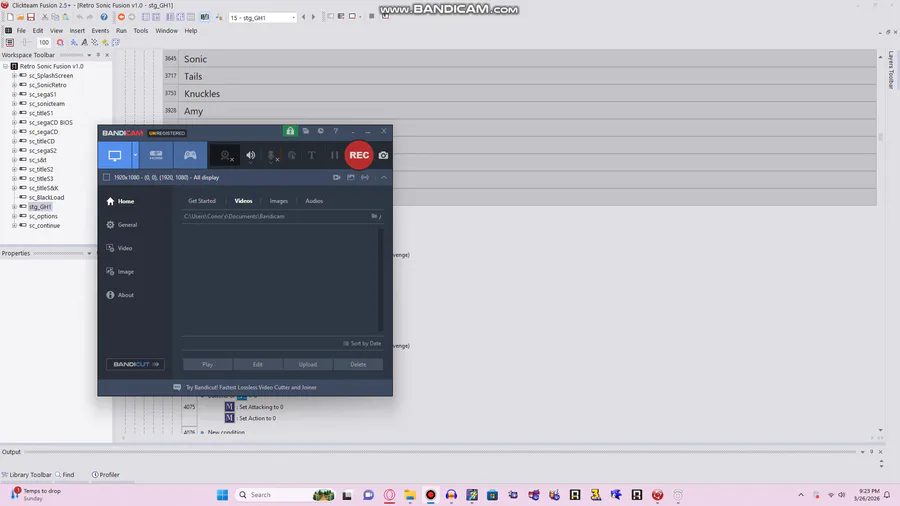This screenshot has width=900, height=506.
Task: Open the Video settings in Bandicam
Action: click(x=119, y=248)
